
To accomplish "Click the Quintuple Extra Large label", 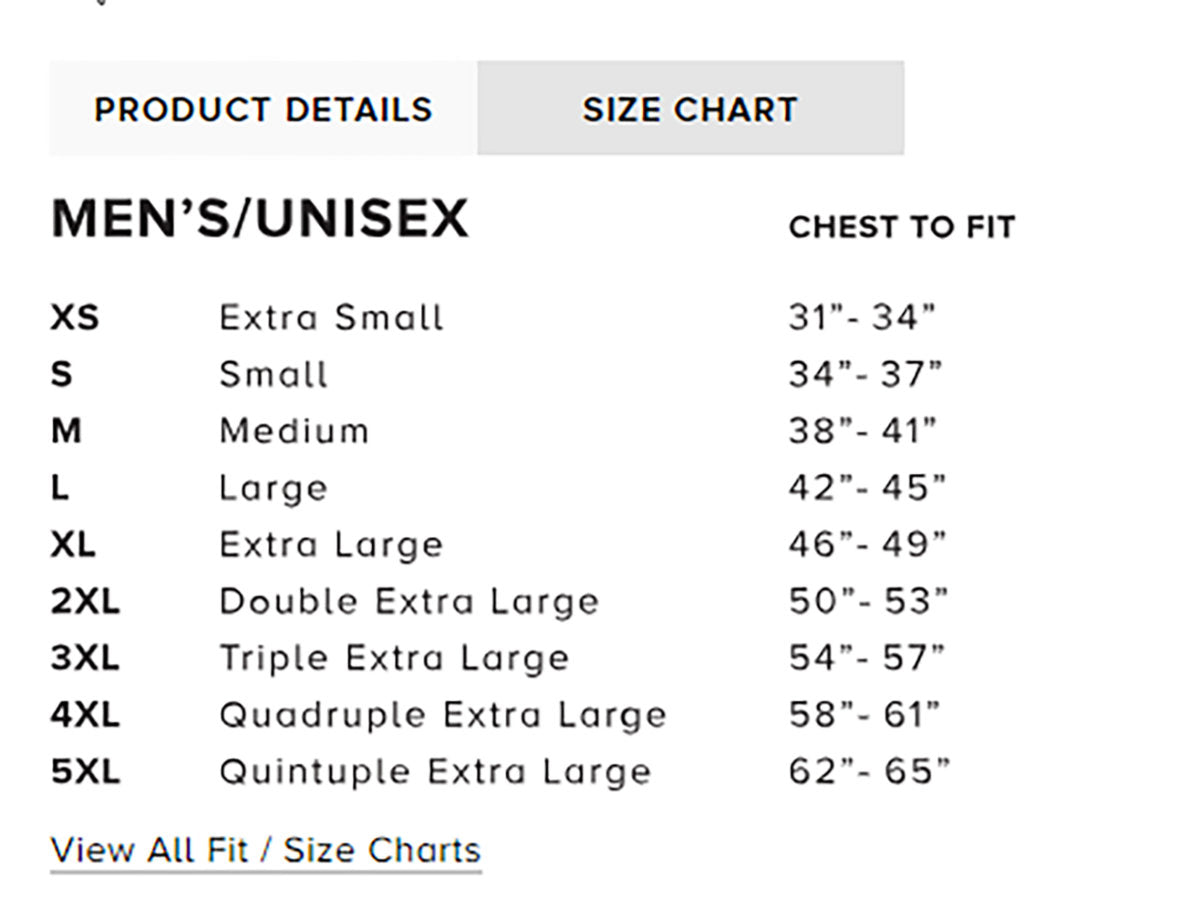I will [x=435, y=772].
